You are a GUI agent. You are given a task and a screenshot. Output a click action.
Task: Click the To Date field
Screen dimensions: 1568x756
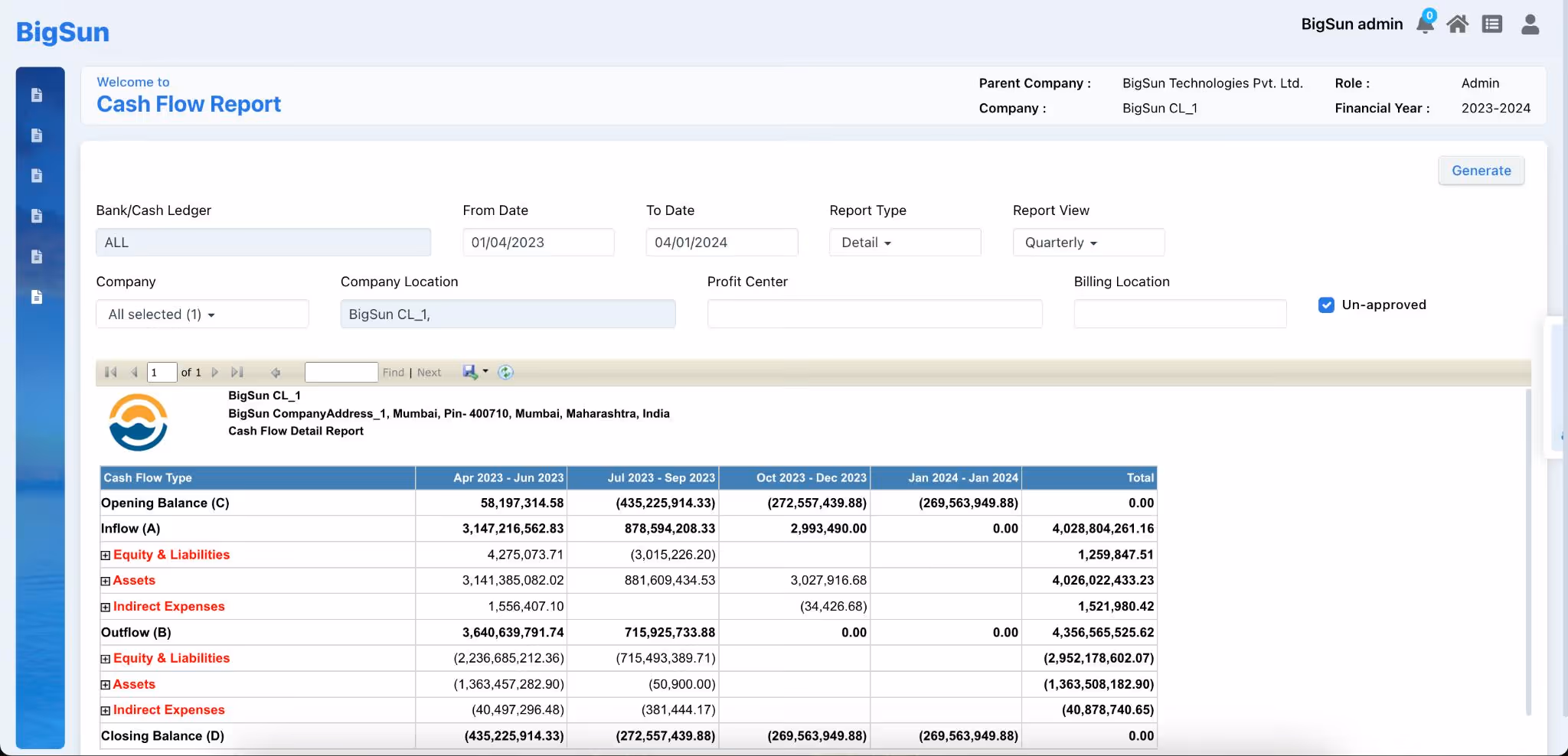click(x=722, y=243)
